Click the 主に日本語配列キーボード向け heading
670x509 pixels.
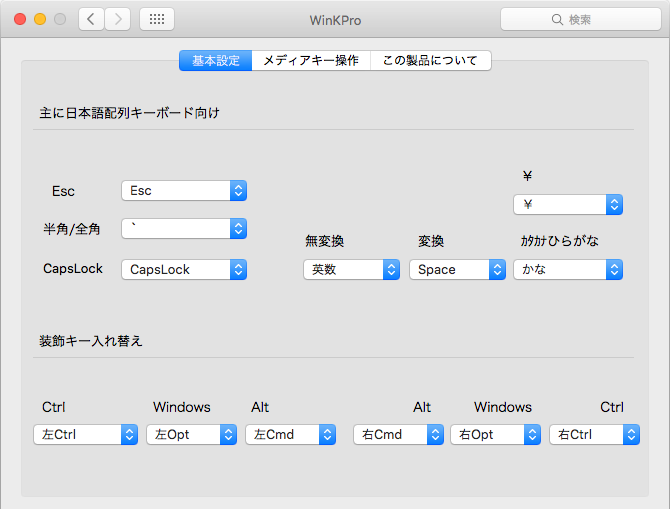pos(129,113)
